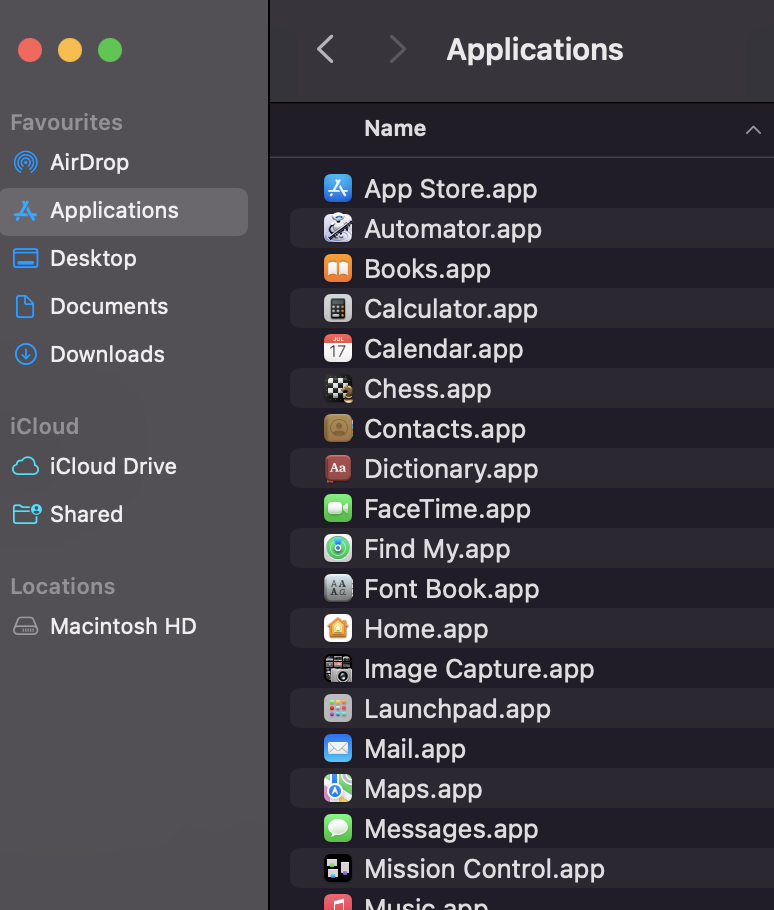Select the Maps app icon
774x910 pixels.
pyautogui.click(x=338, y=788)
